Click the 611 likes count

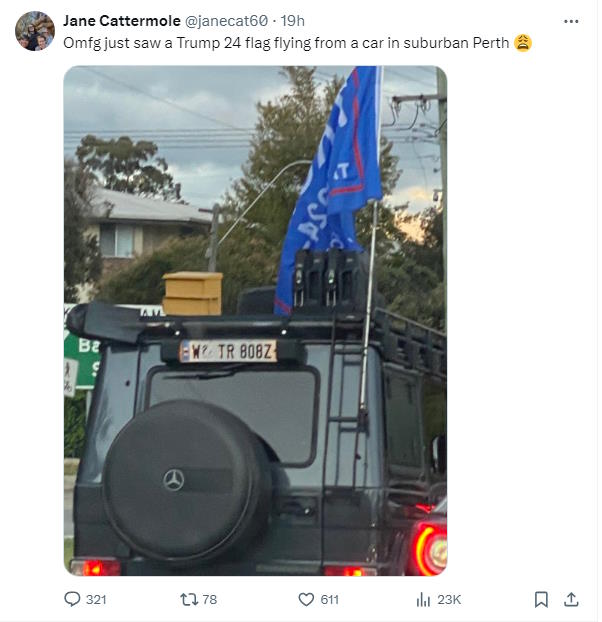330,599
